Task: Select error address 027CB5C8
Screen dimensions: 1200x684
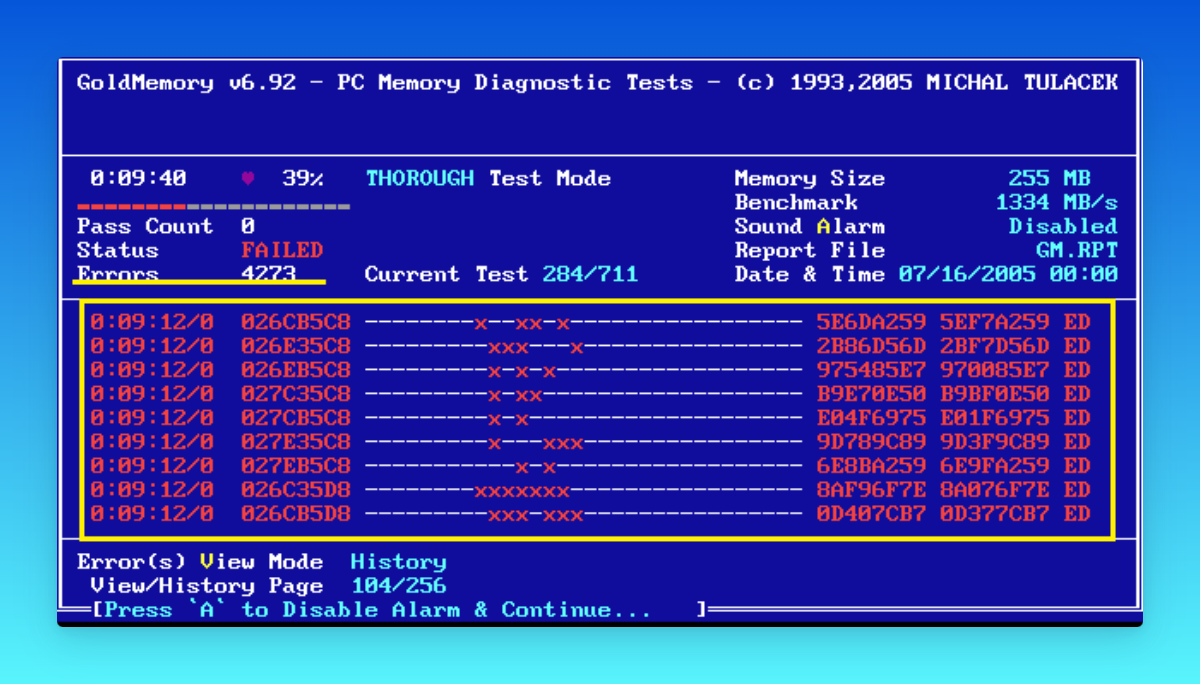Action: [x=296, y=419]
